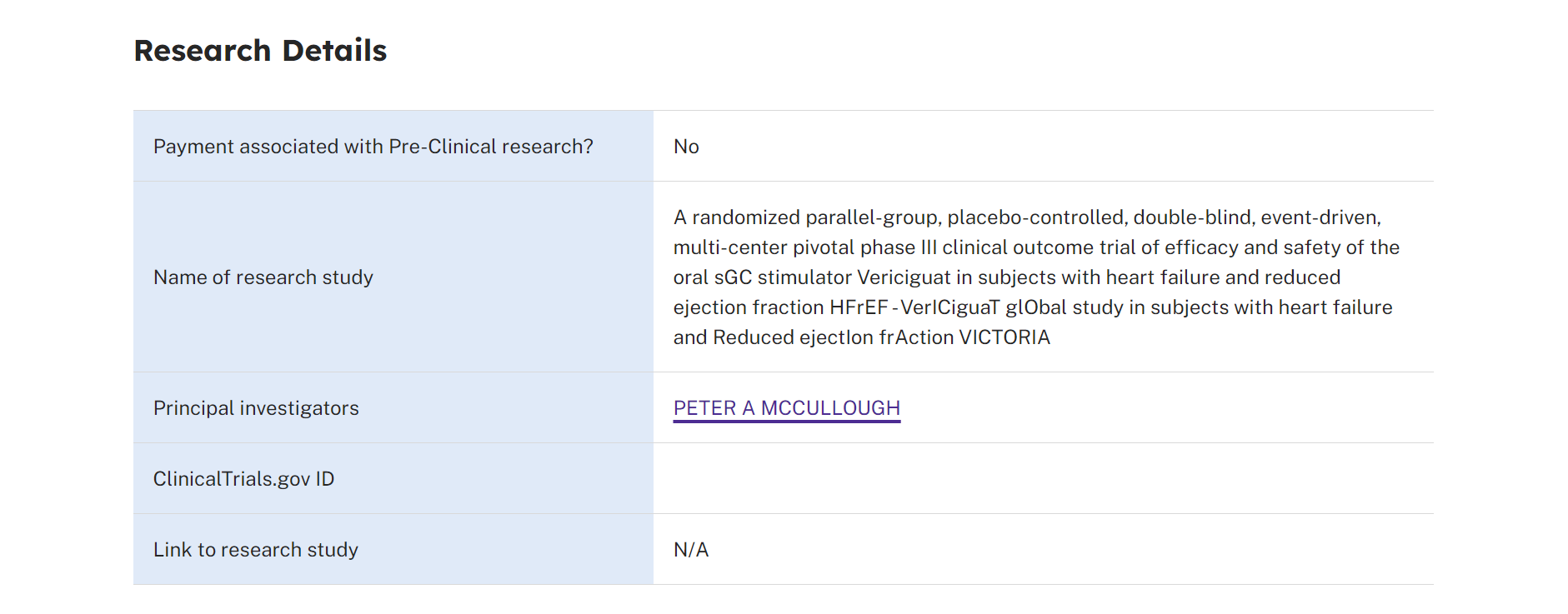Click the word Details in the heading

(x=334, y=51)
